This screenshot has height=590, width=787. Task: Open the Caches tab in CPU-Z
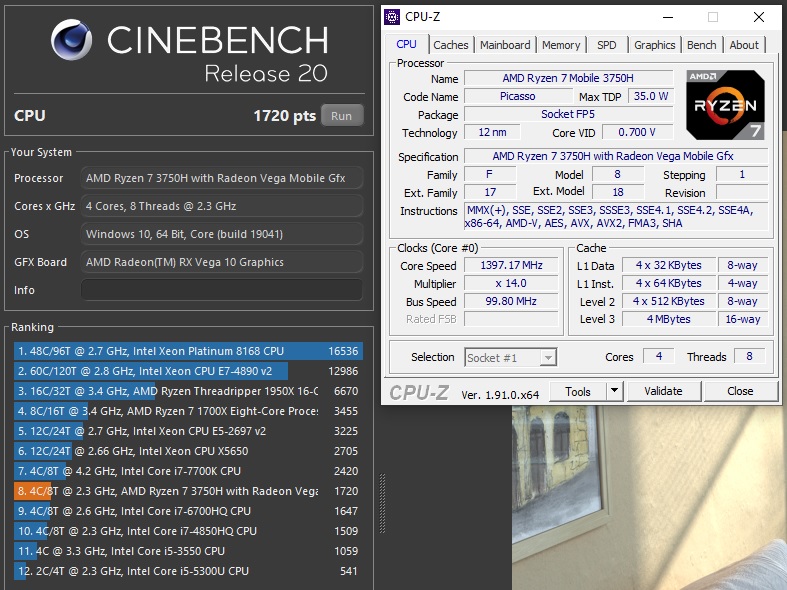click(x=451, y=45)
